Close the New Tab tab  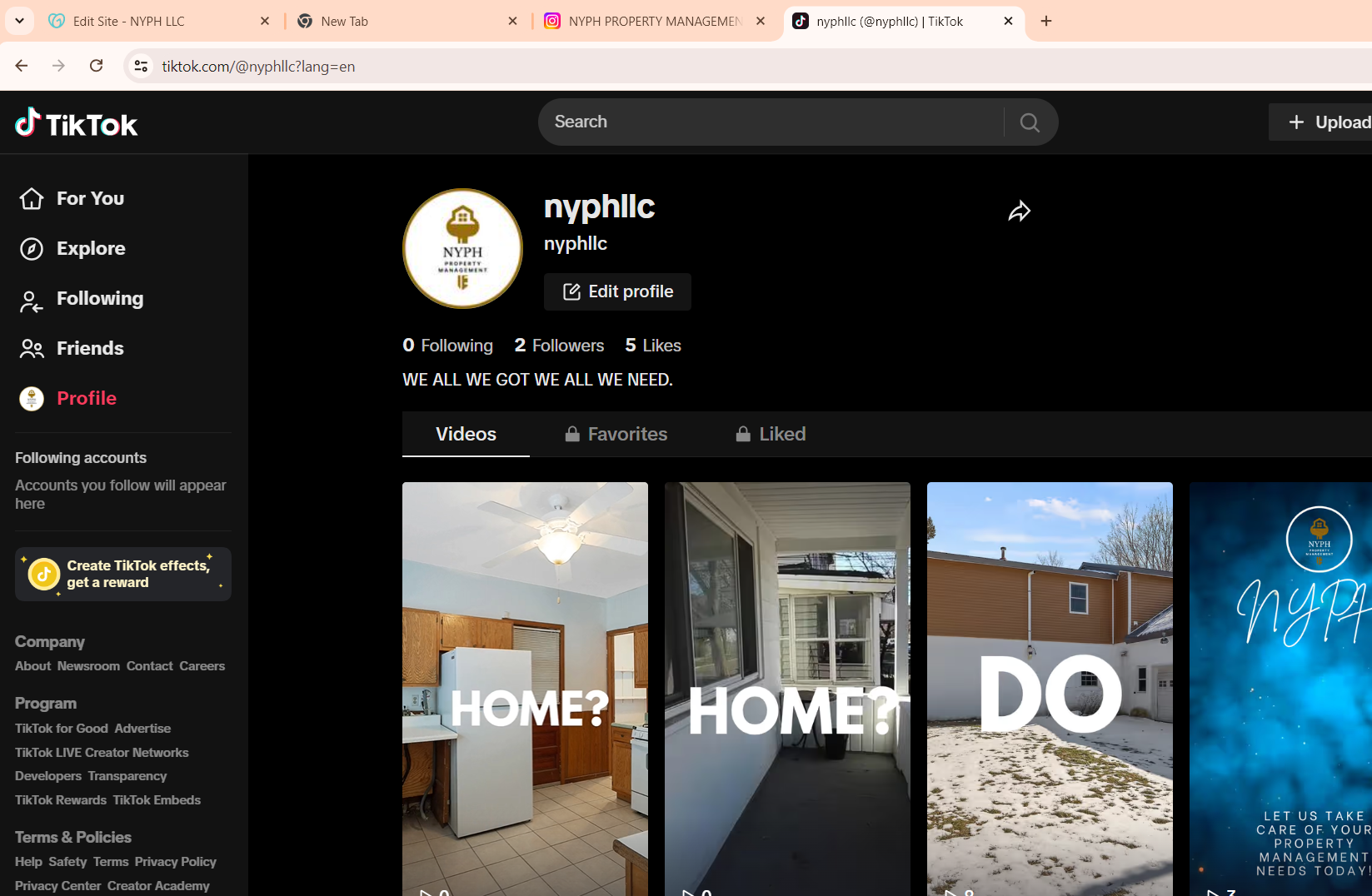512,21
